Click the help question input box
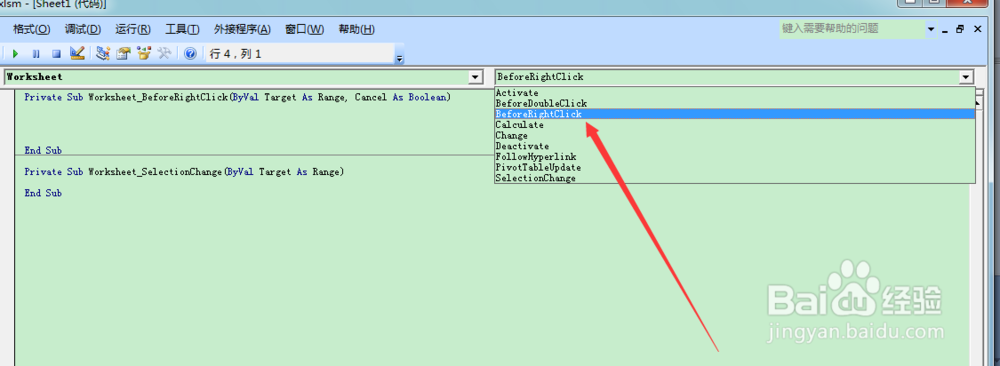This screenshot has height=366, width=1000. tap(852, 29)
